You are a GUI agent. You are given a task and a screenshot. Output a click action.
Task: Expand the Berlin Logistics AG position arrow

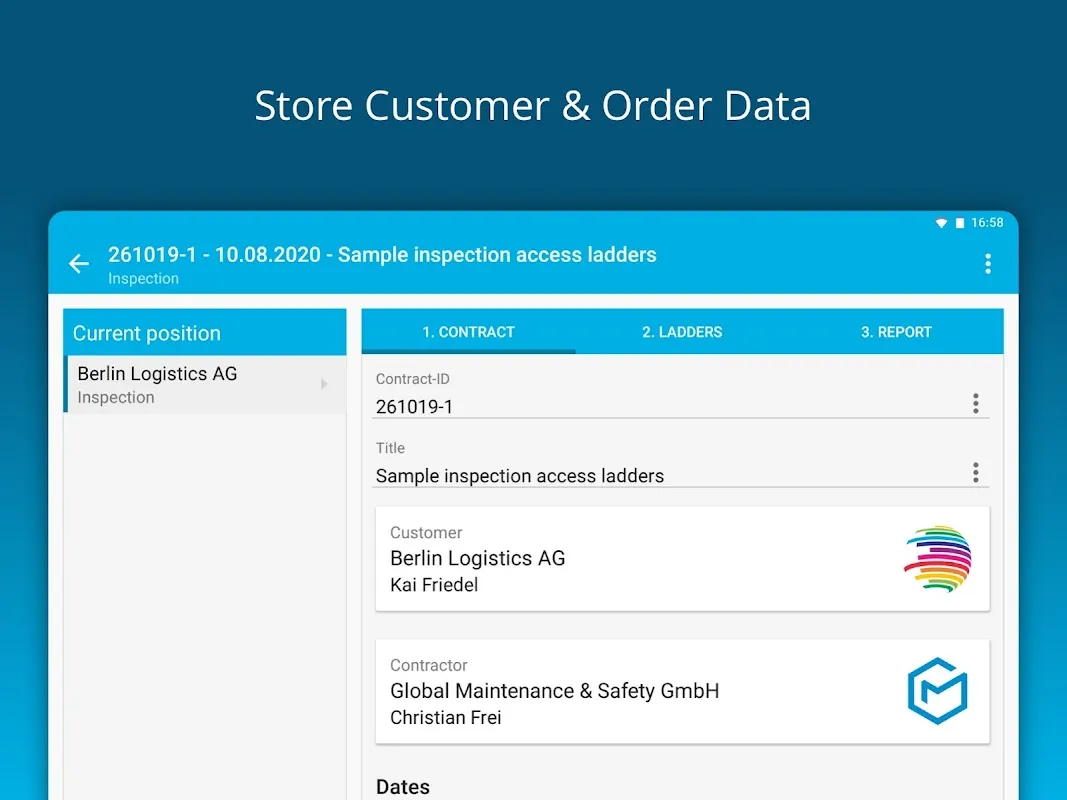pos(324,384)
